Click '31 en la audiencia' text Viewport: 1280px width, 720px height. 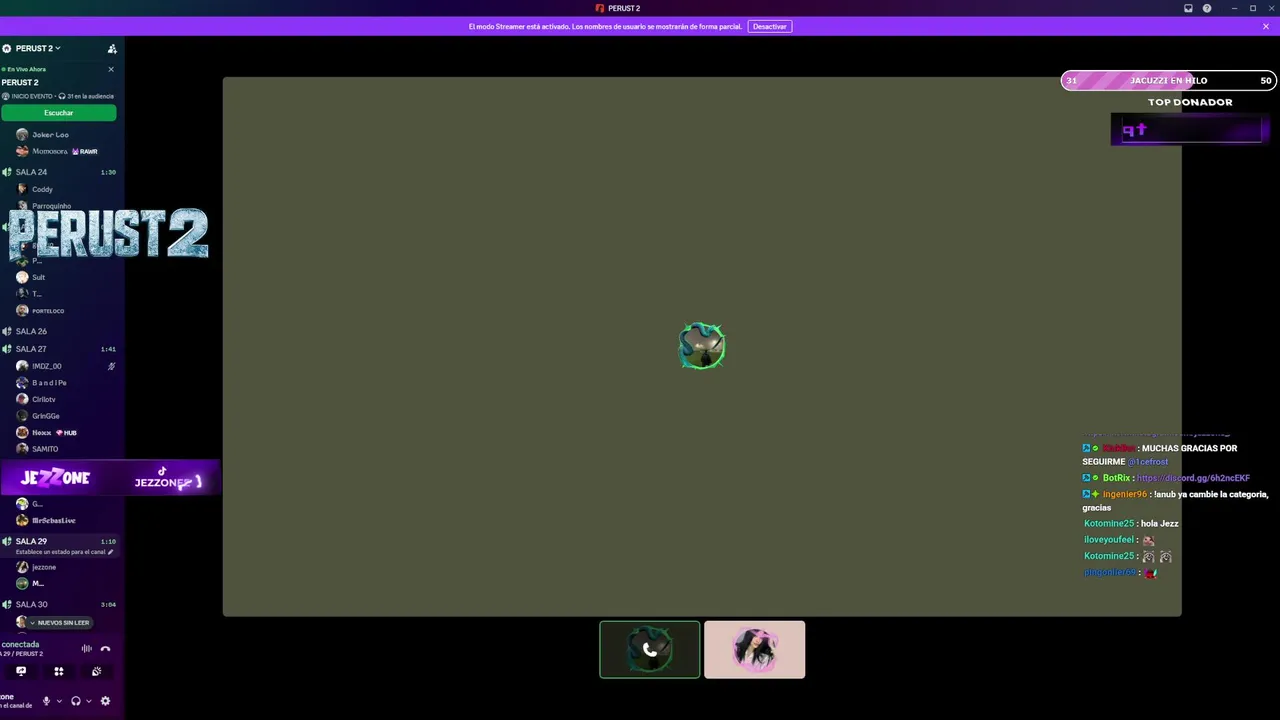coord(90,96)
